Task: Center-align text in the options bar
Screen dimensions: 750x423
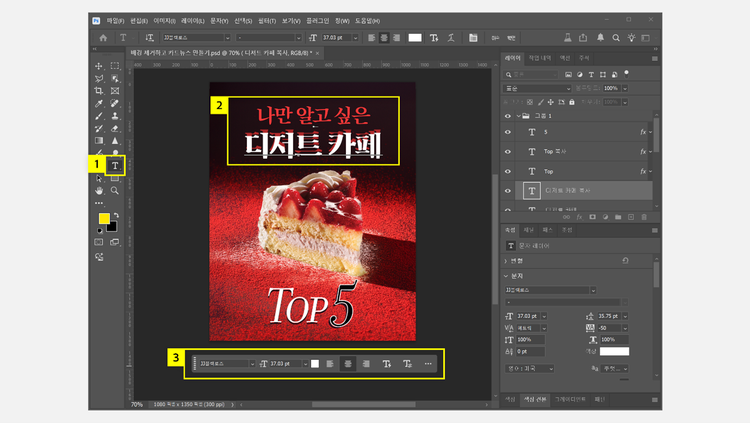Action: (383, 38)
